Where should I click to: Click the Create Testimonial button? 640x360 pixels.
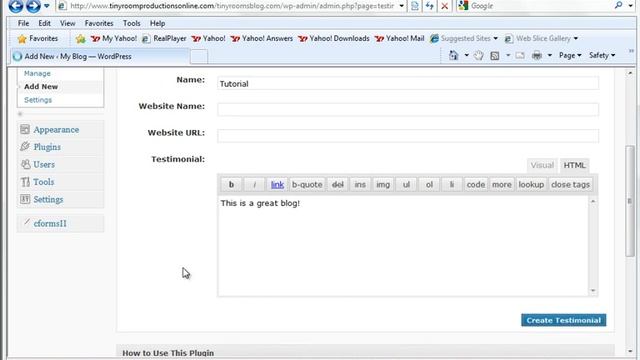pos(563,320)
